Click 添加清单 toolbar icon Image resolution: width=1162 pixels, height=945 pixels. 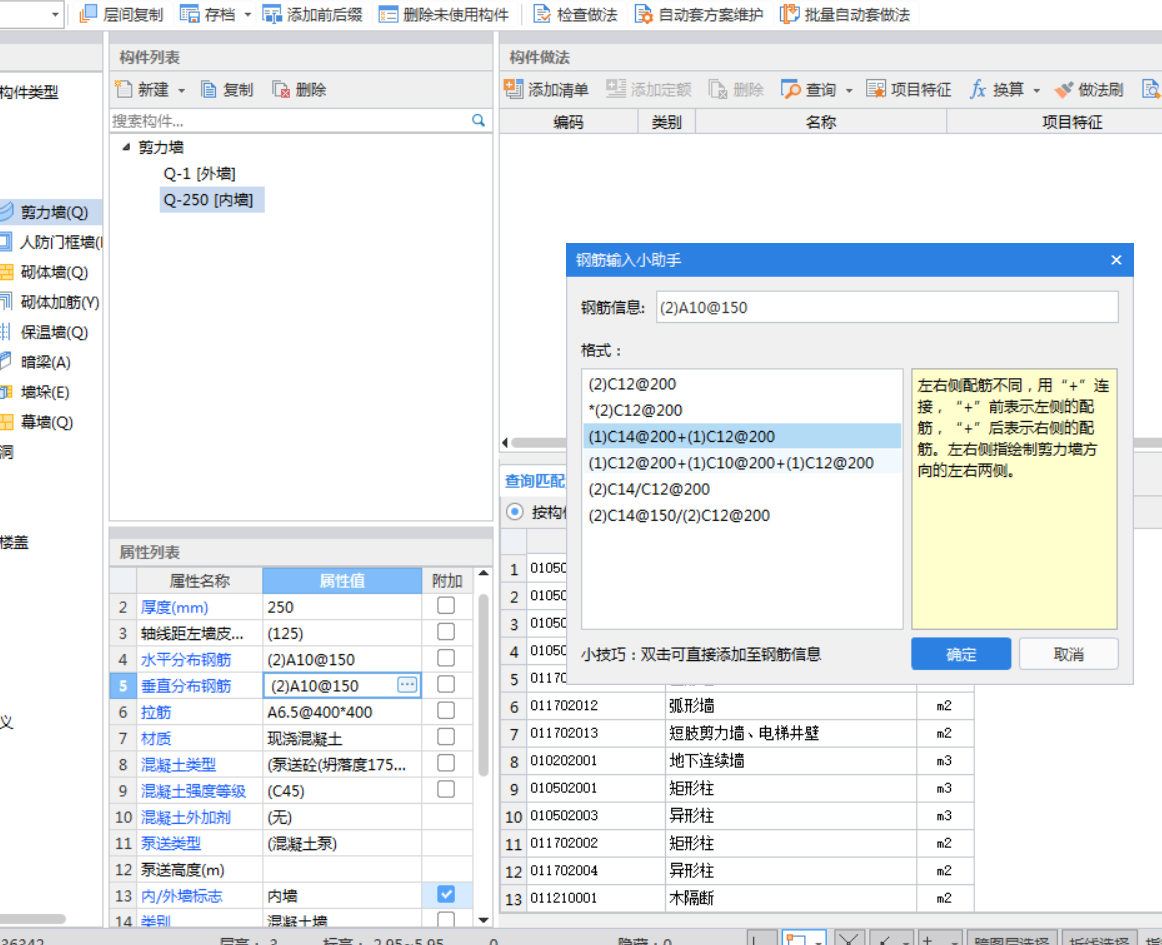click(x=514, y=89)
